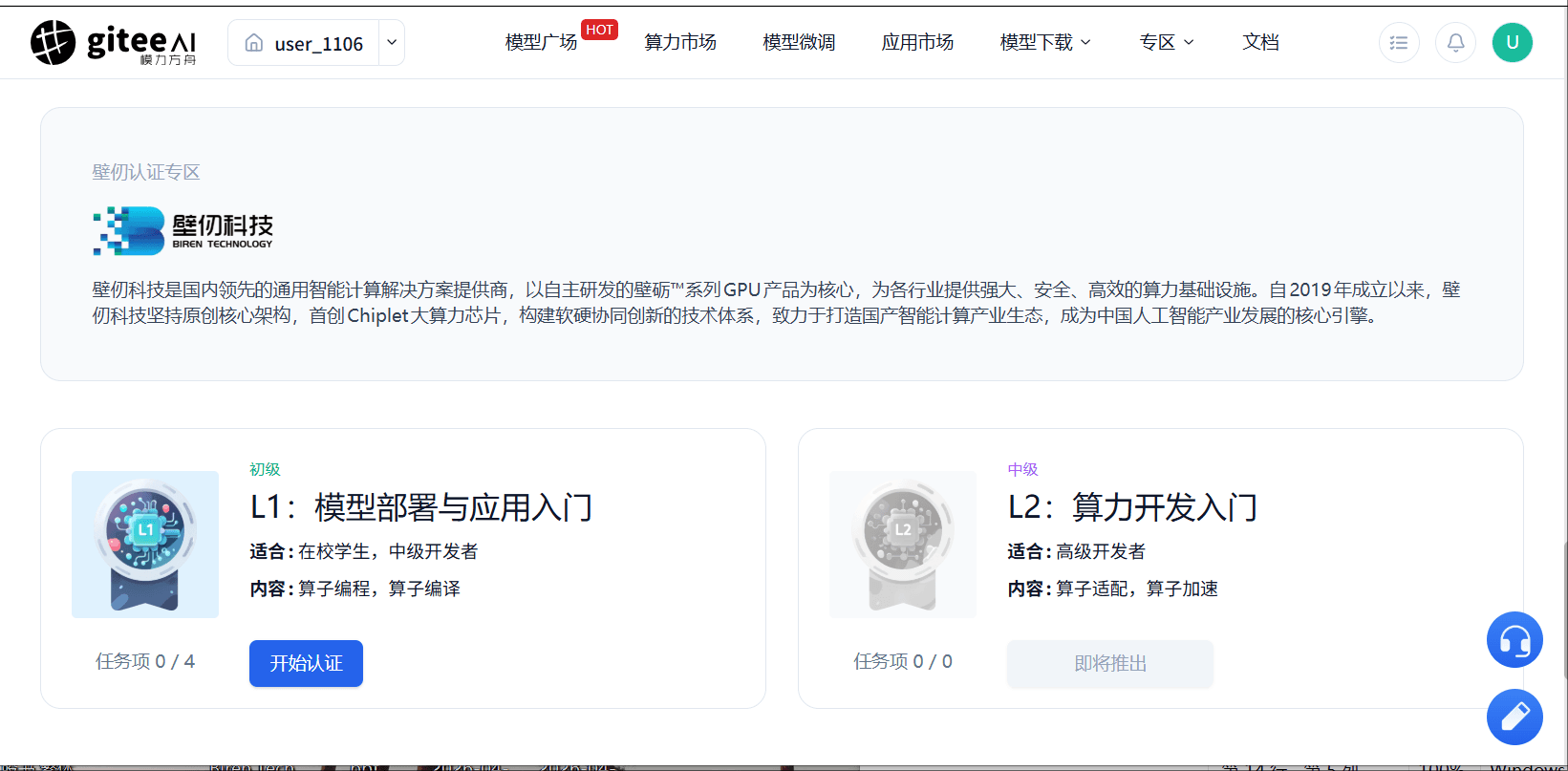Click the Gitee AI logo
This screenshot has width=1568, height=771.
[114, 43]
